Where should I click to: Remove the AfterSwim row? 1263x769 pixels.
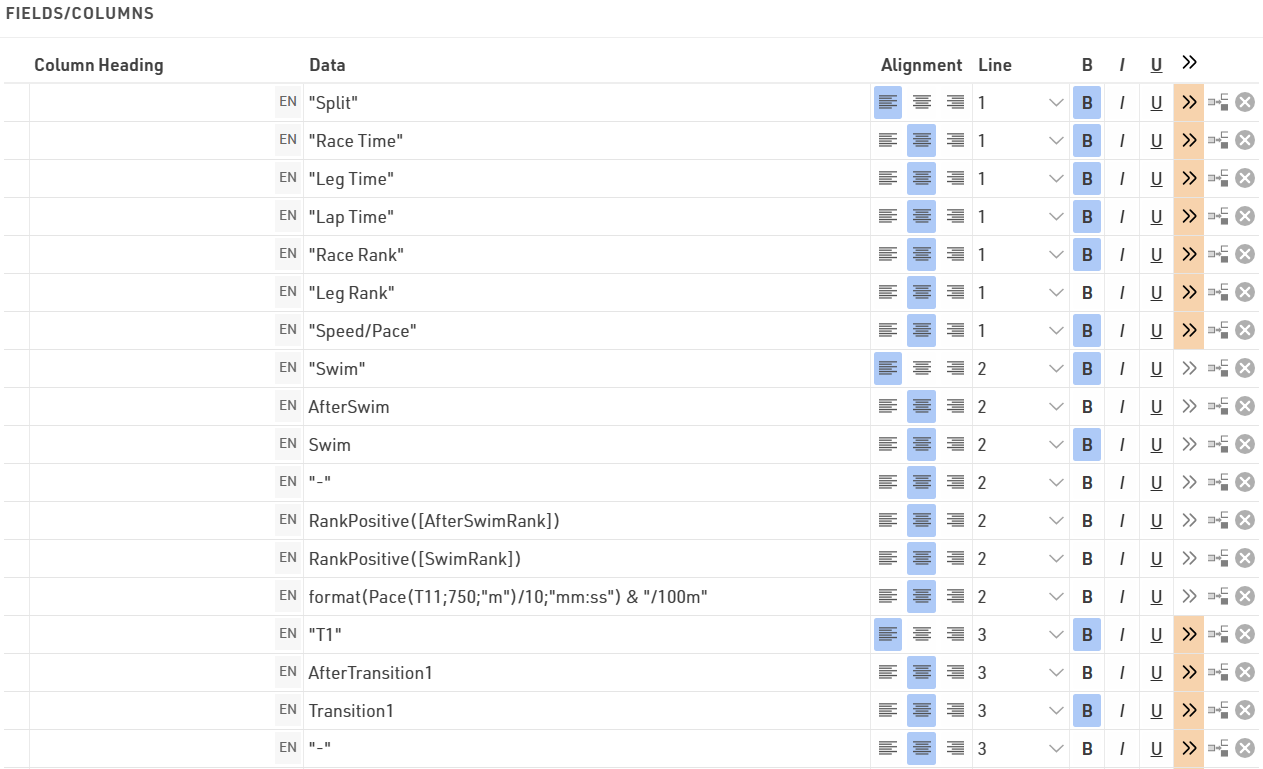pos(1244,406)
